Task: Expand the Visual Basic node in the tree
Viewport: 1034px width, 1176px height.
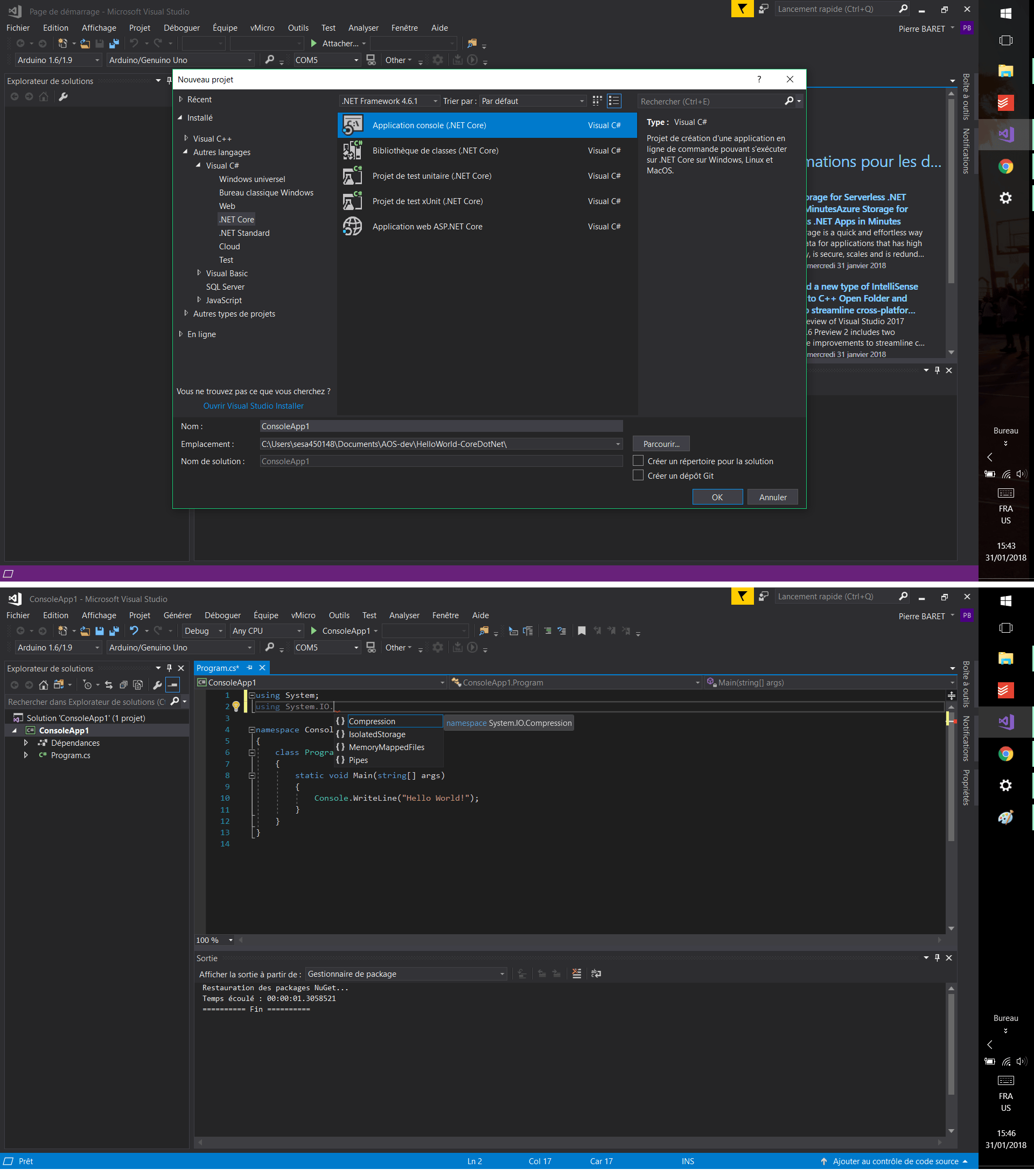Action: click(x=199, y=272)
